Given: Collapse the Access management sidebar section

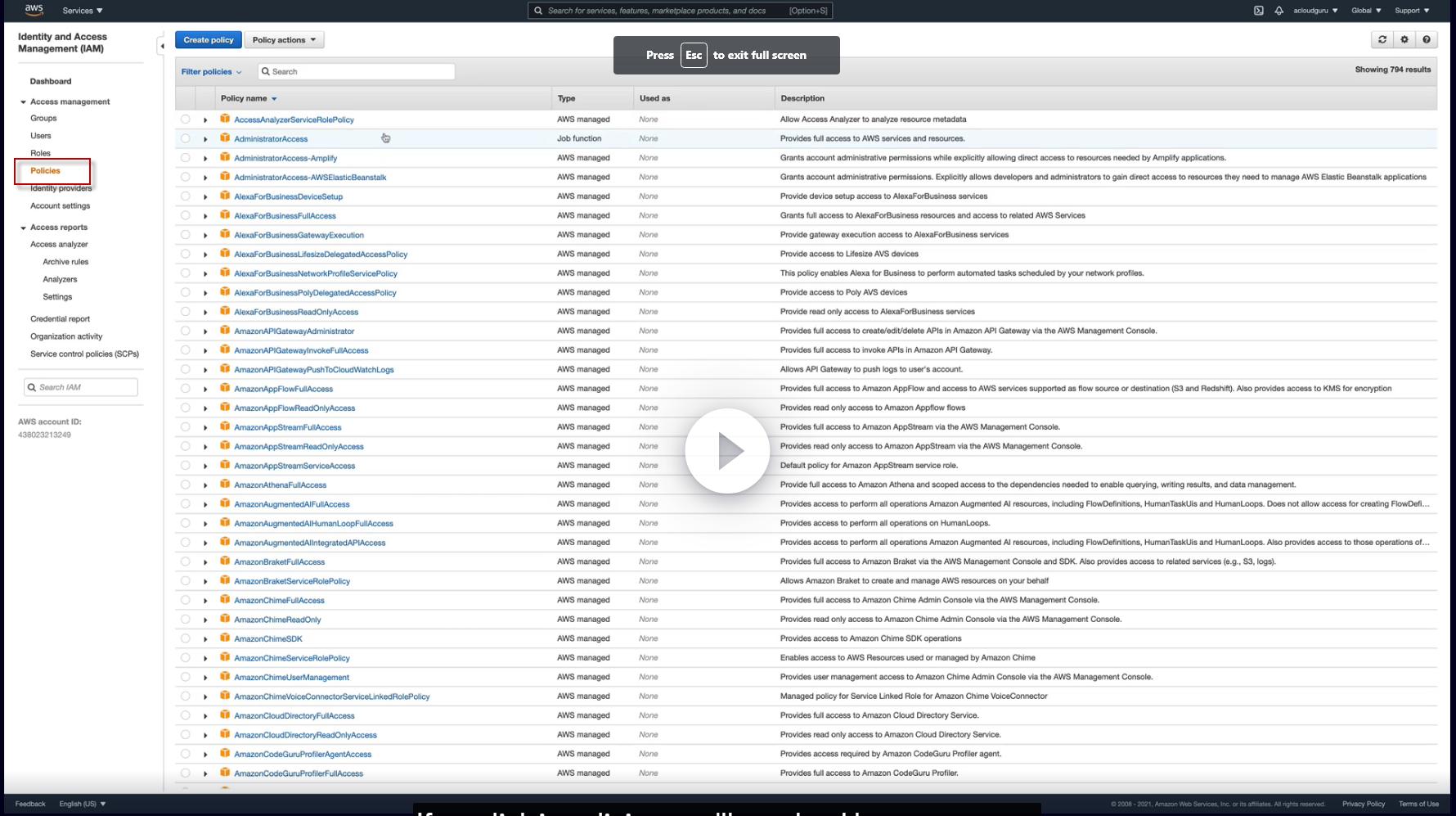Looking at the screenshot, I should pyautogui.click(x=23, y=102).
